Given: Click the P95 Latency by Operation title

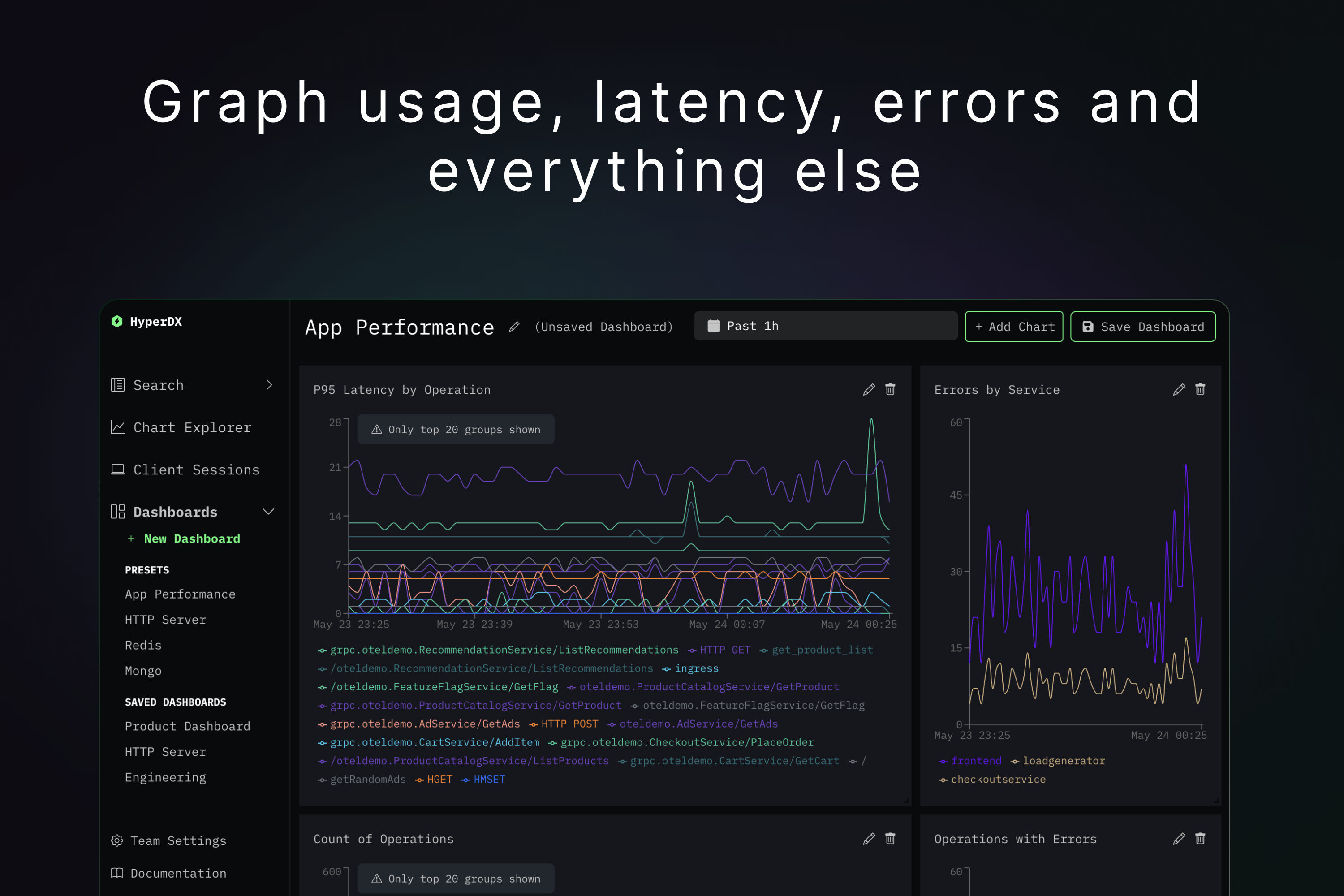Looking at the screenshot, I should click(402, 390).
